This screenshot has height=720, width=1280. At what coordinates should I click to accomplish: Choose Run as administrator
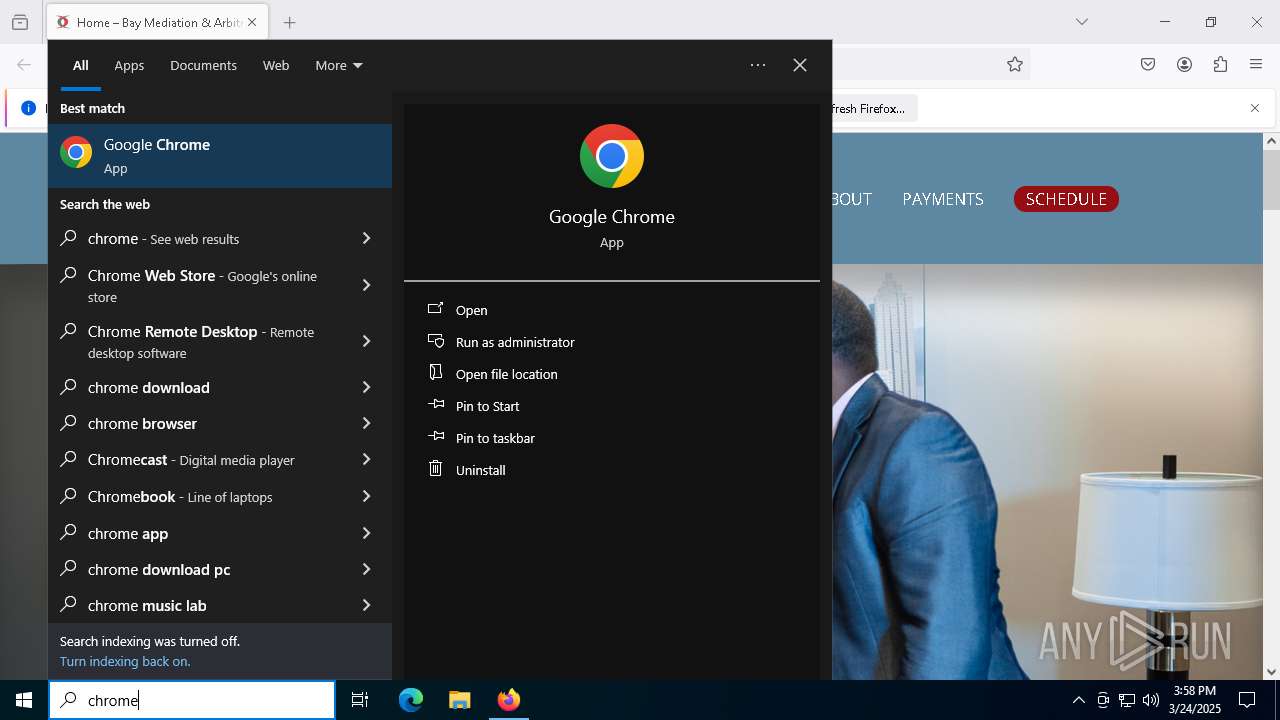(515, 342)
